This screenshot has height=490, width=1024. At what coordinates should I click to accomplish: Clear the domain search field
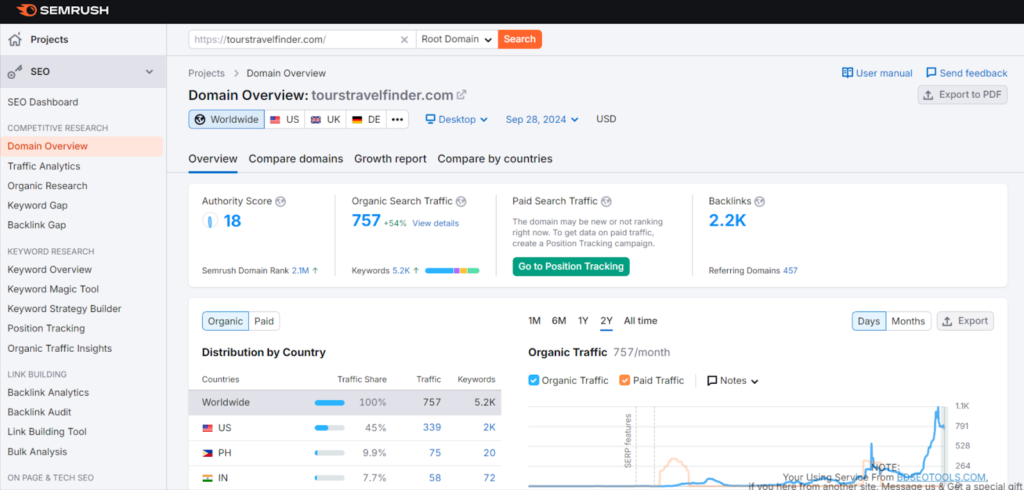pyautogui.click(x=404, y=39)
